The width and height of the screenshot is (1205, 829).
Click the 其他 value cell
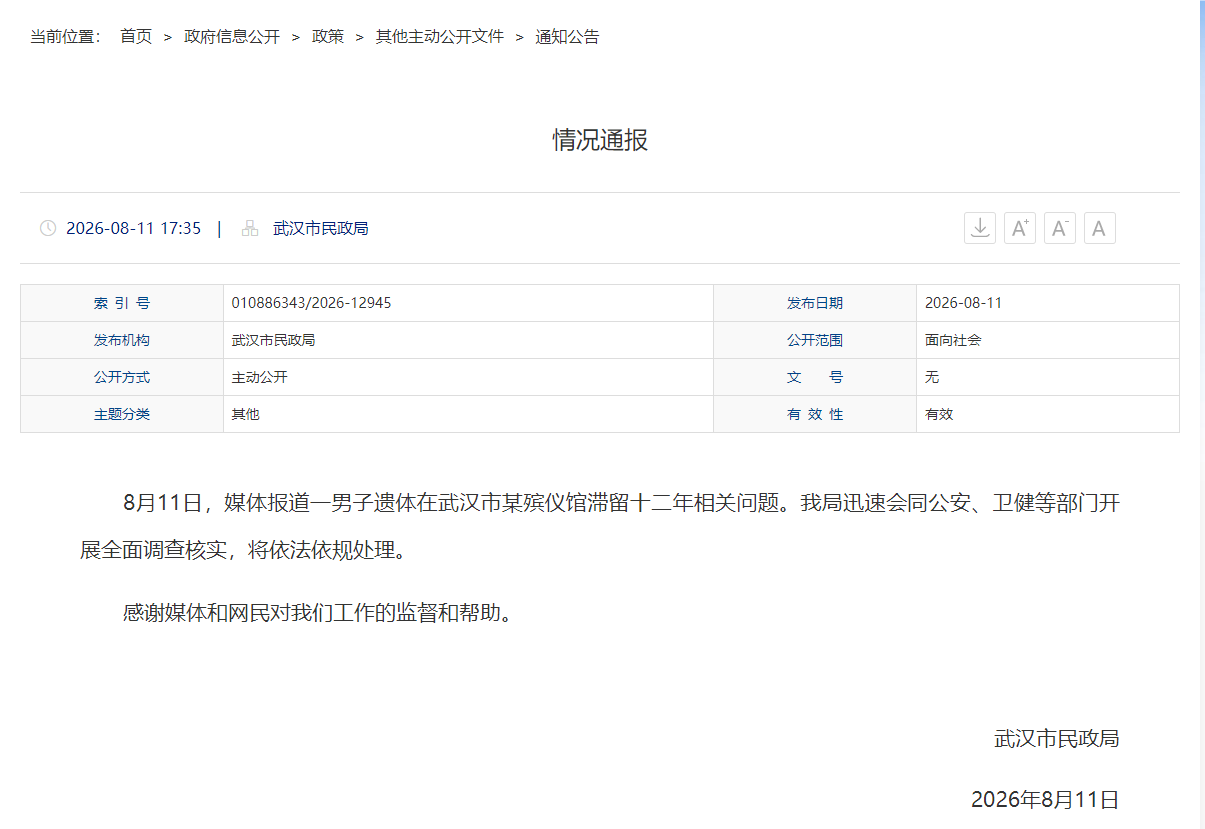[468, 414]
